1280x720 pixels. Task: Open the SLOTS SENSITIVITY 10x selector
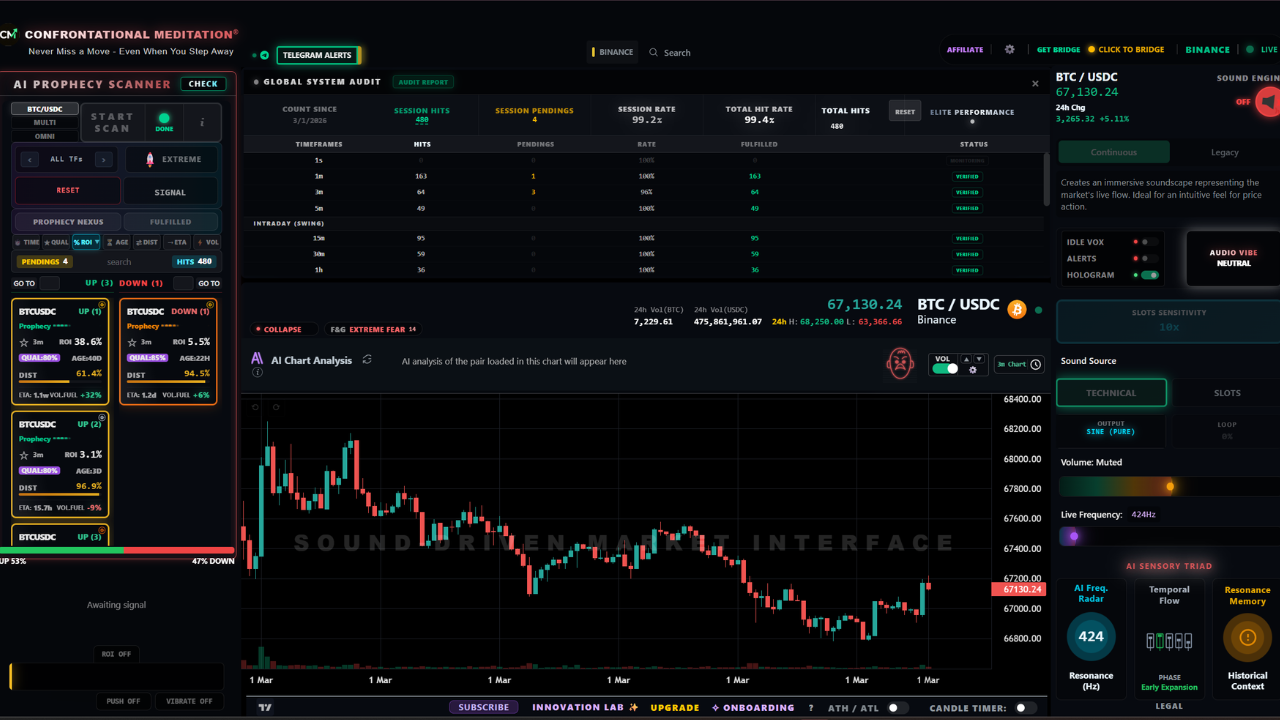coord(1168,320)
